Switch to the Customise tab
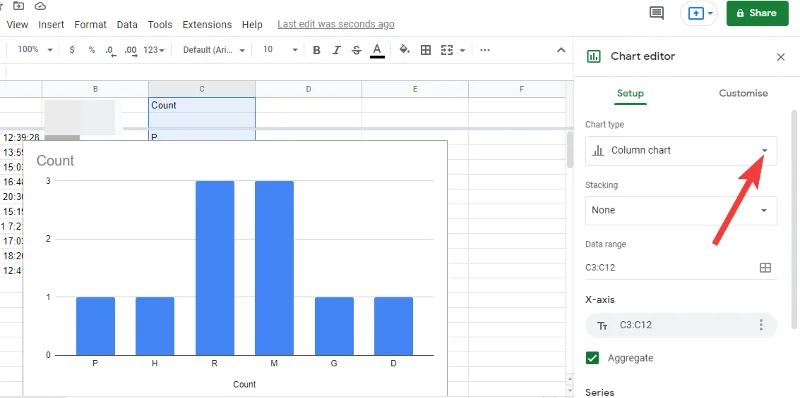Screen dimensions: 800x398 pyautogui.click(x=743, y=93)
